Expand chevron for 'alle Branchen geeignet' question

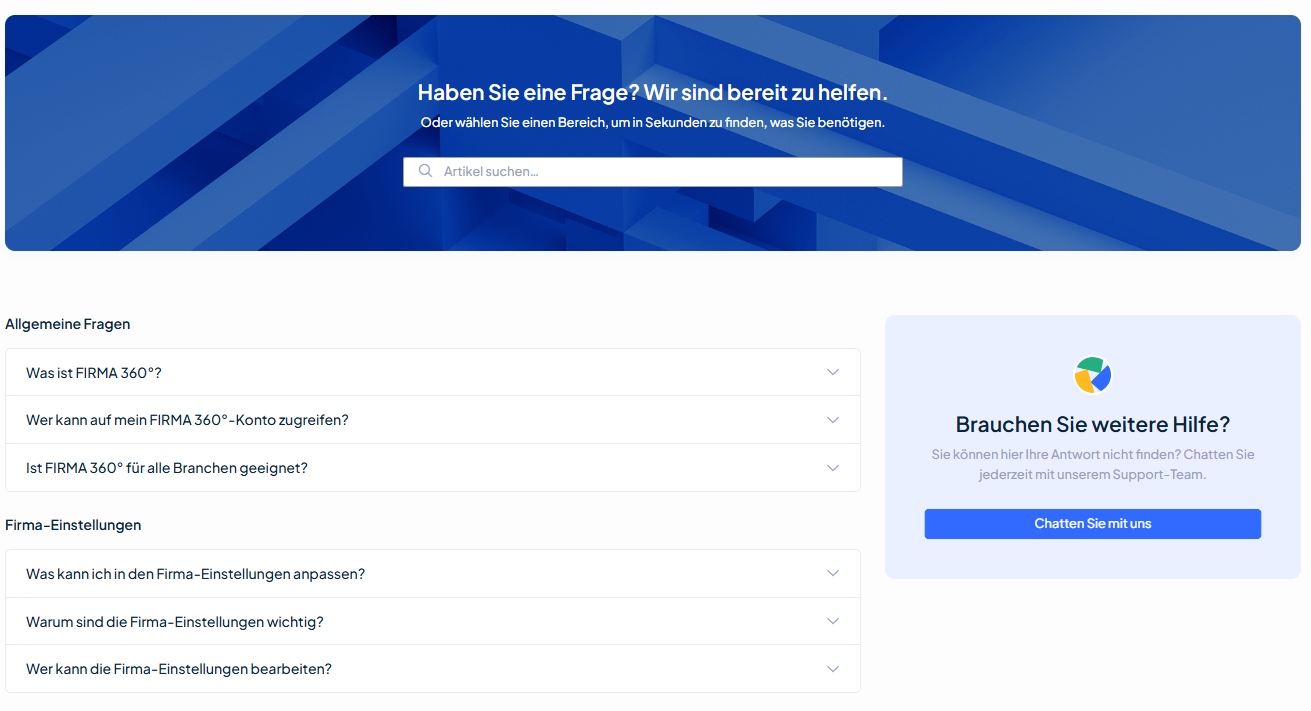tap(832, 468)
